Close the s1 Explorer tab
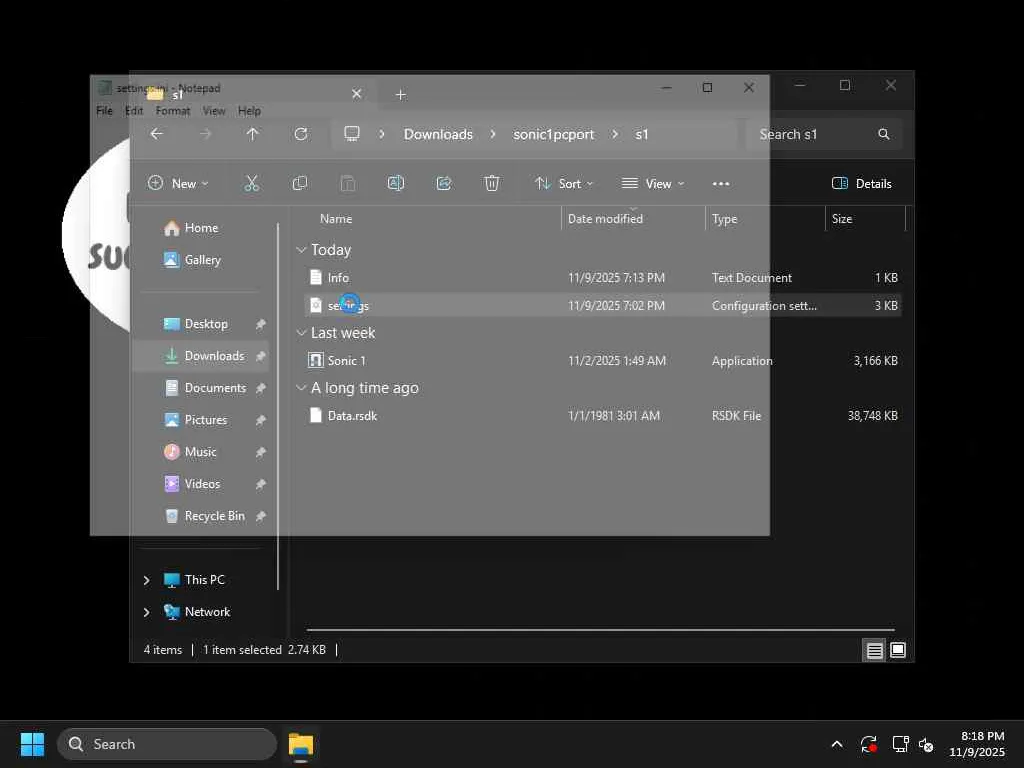 (x=357, y=94)
